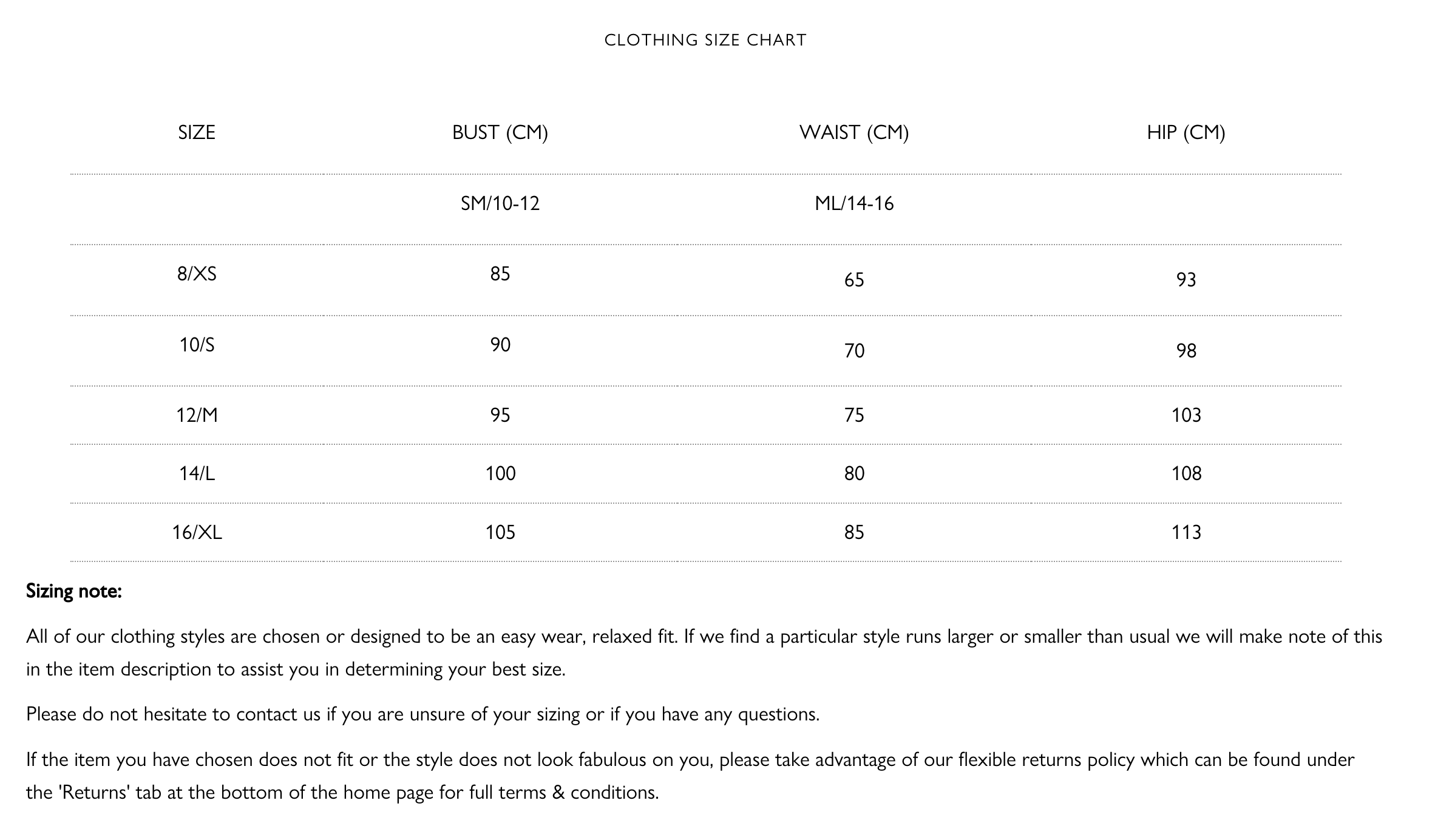Viewport: 1452px width, 840px height.
Task: Click the 'Please do not hesitate' sentence
Action: 422,714
